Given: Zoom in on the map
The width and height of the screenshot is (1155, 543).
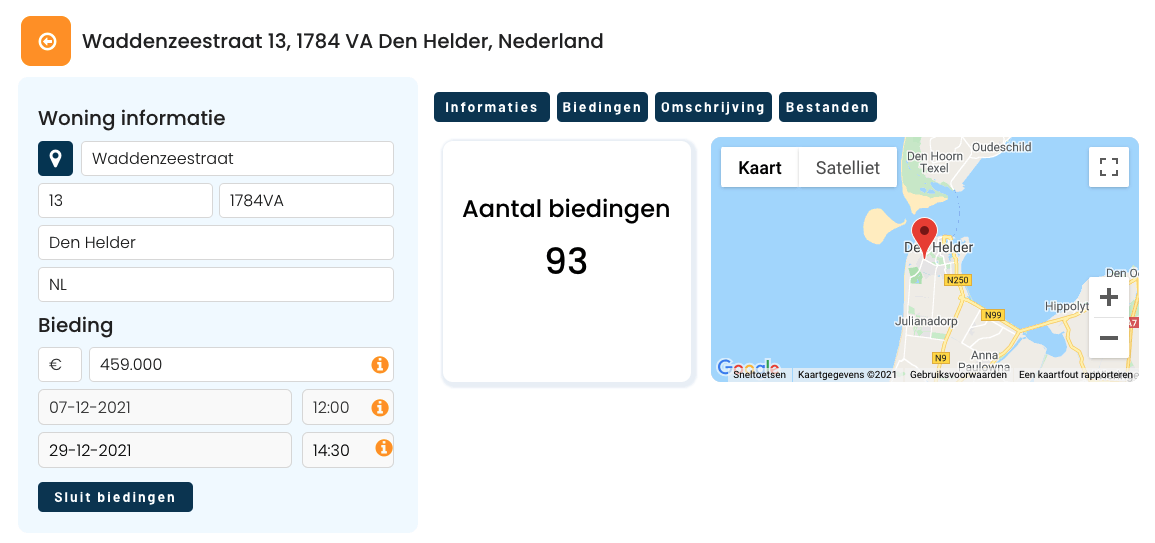Looking at the screenshot, I should click(1109, 298).
